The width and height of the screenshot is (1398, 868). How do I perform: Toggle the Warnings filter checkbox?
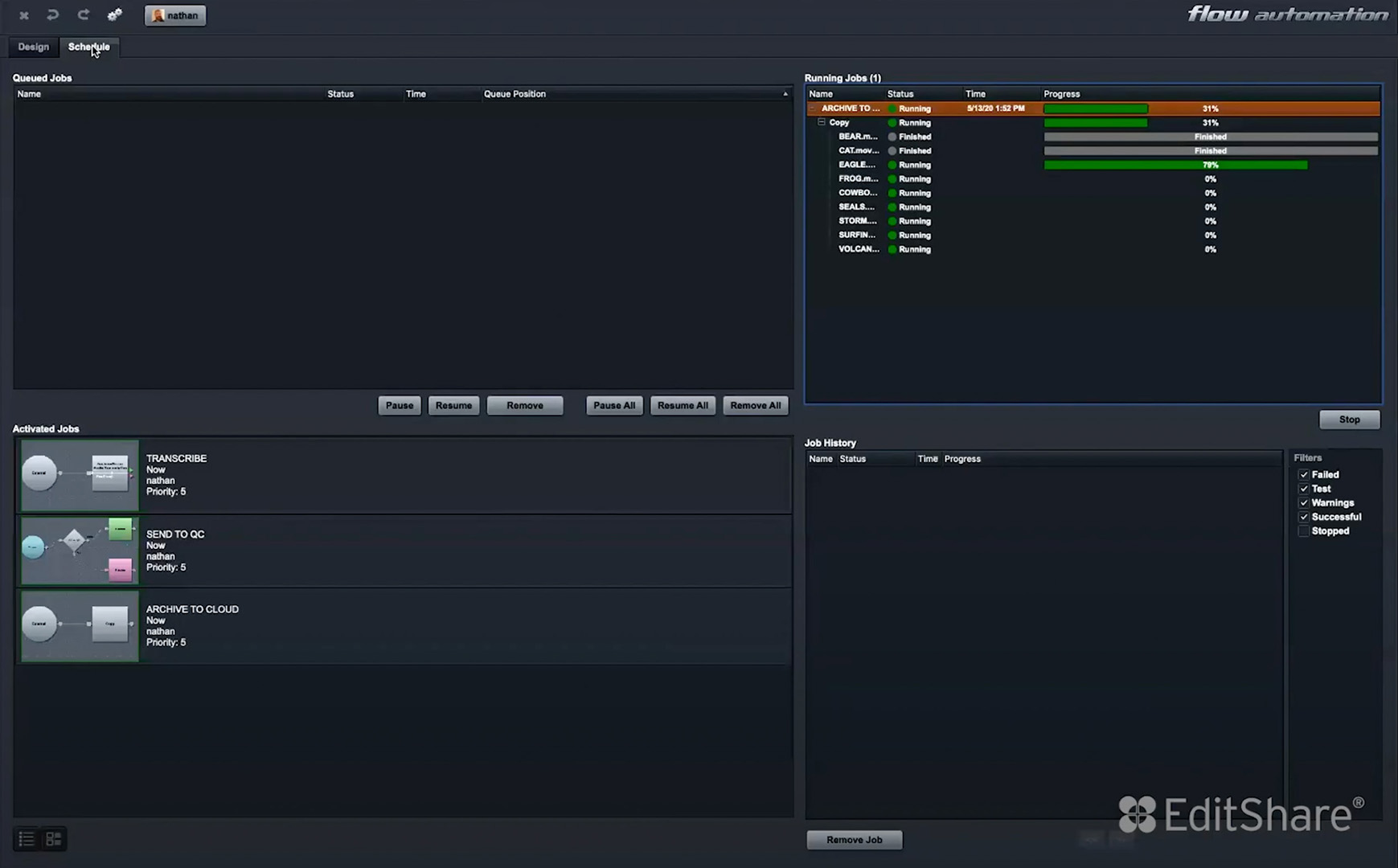pyautogui.click(x=1304, y=503)
